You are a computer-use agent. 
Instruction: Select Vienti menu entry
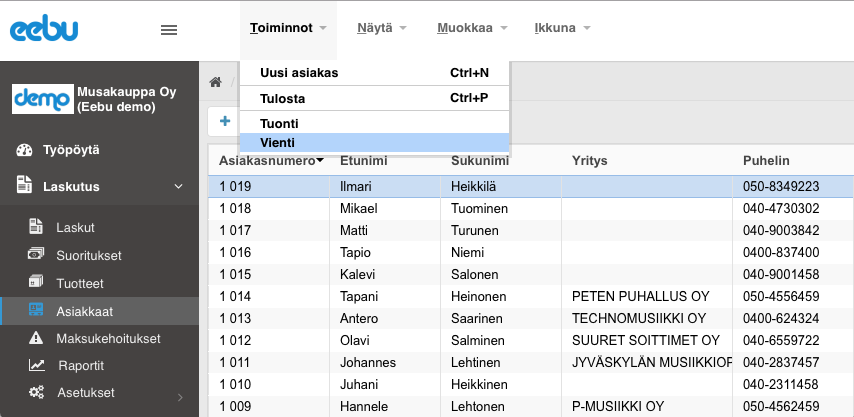374,143
